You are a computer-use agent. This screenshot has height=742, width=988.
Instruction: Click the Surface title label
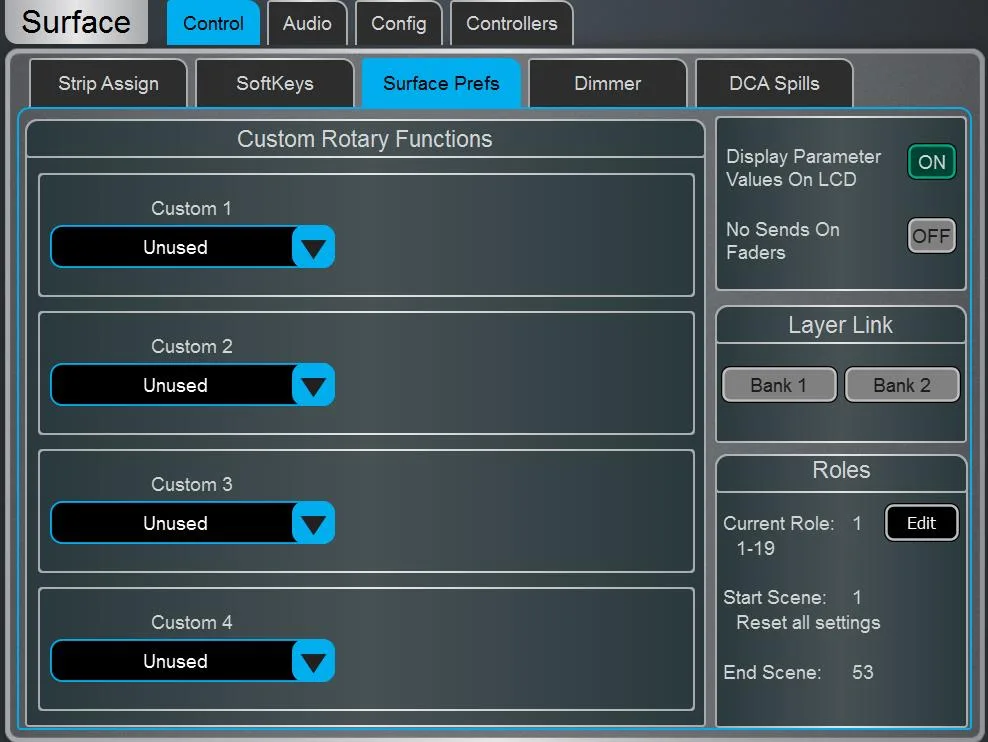(76, 22)
